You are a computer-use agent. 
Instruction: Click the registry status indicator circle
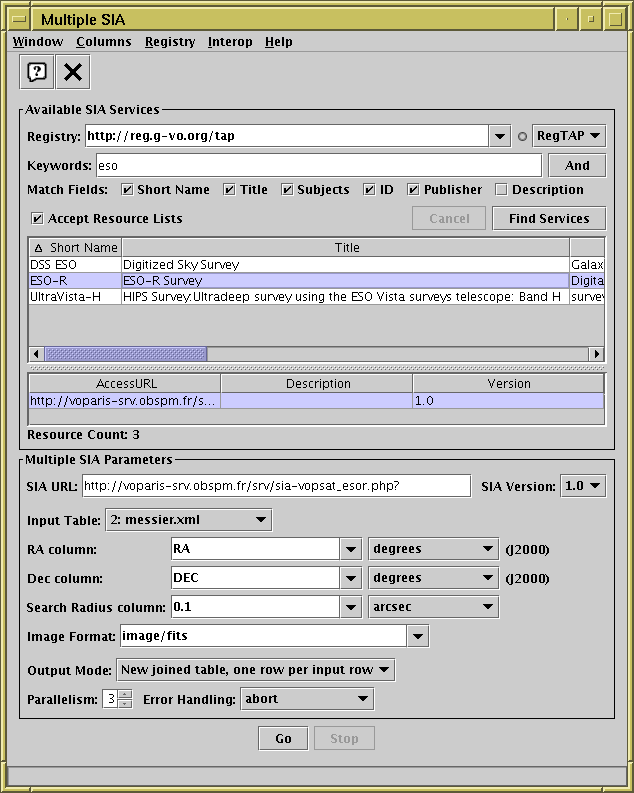point(522,136)
